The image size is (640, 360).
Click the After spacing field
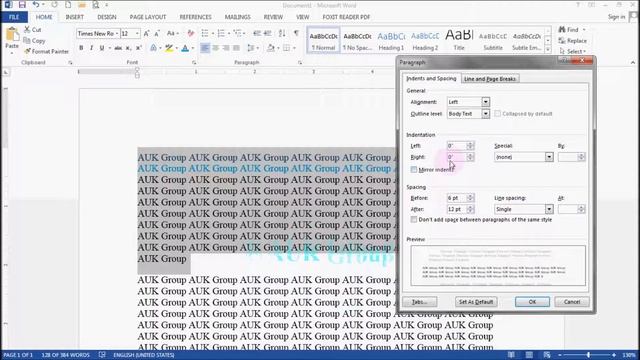[457, 209]
